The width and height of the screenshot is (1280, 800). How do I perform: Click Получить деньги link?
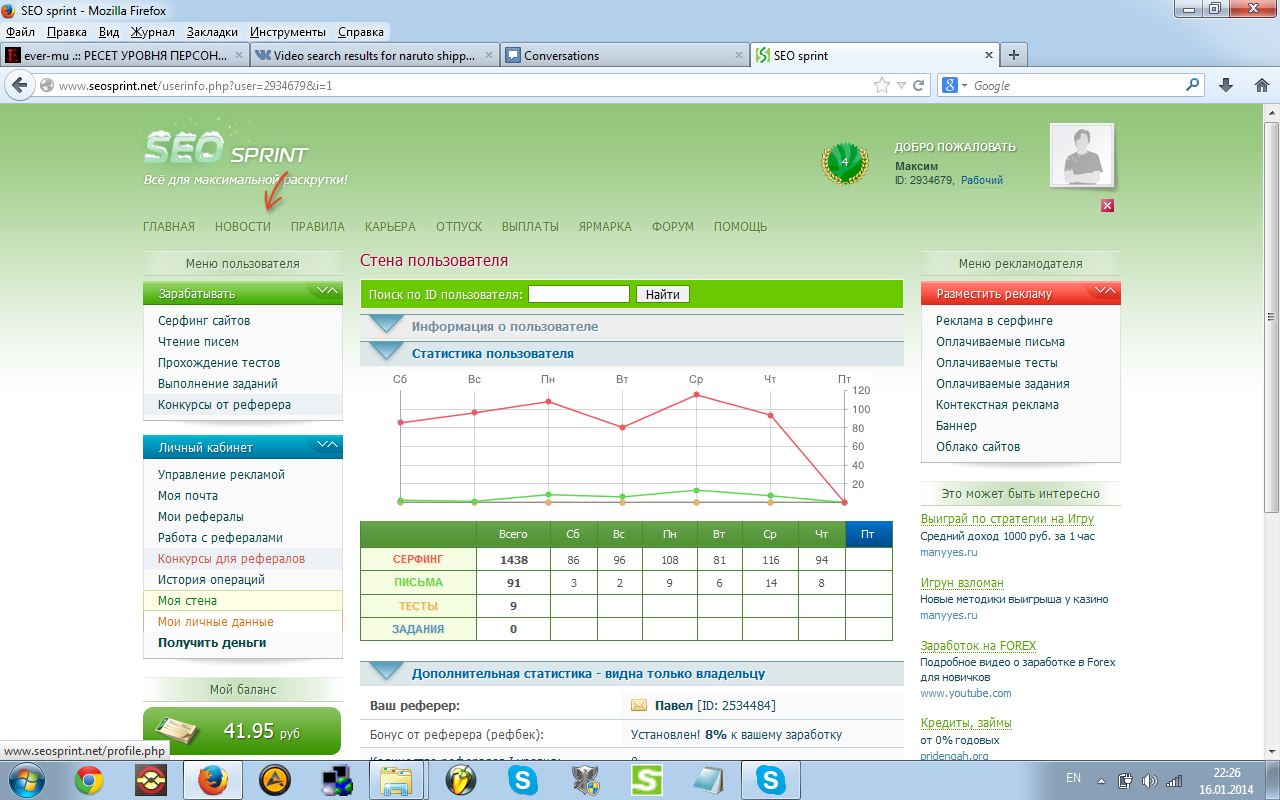(212, 643)
